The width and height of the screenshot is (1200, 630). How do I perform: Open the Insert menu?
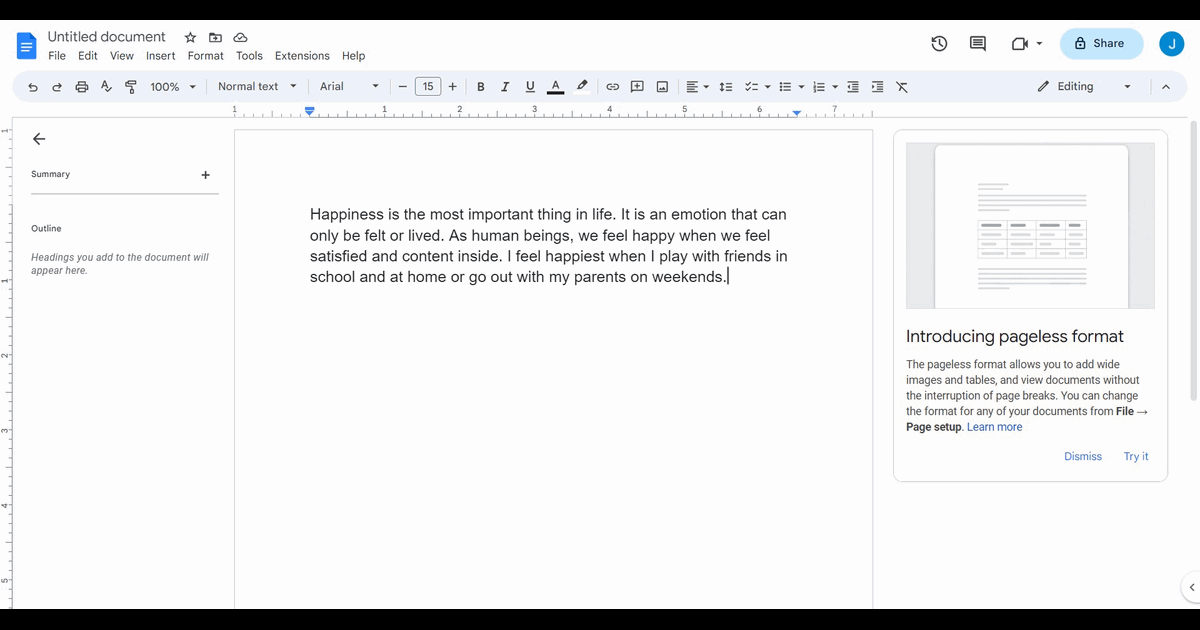coord(161,56)
